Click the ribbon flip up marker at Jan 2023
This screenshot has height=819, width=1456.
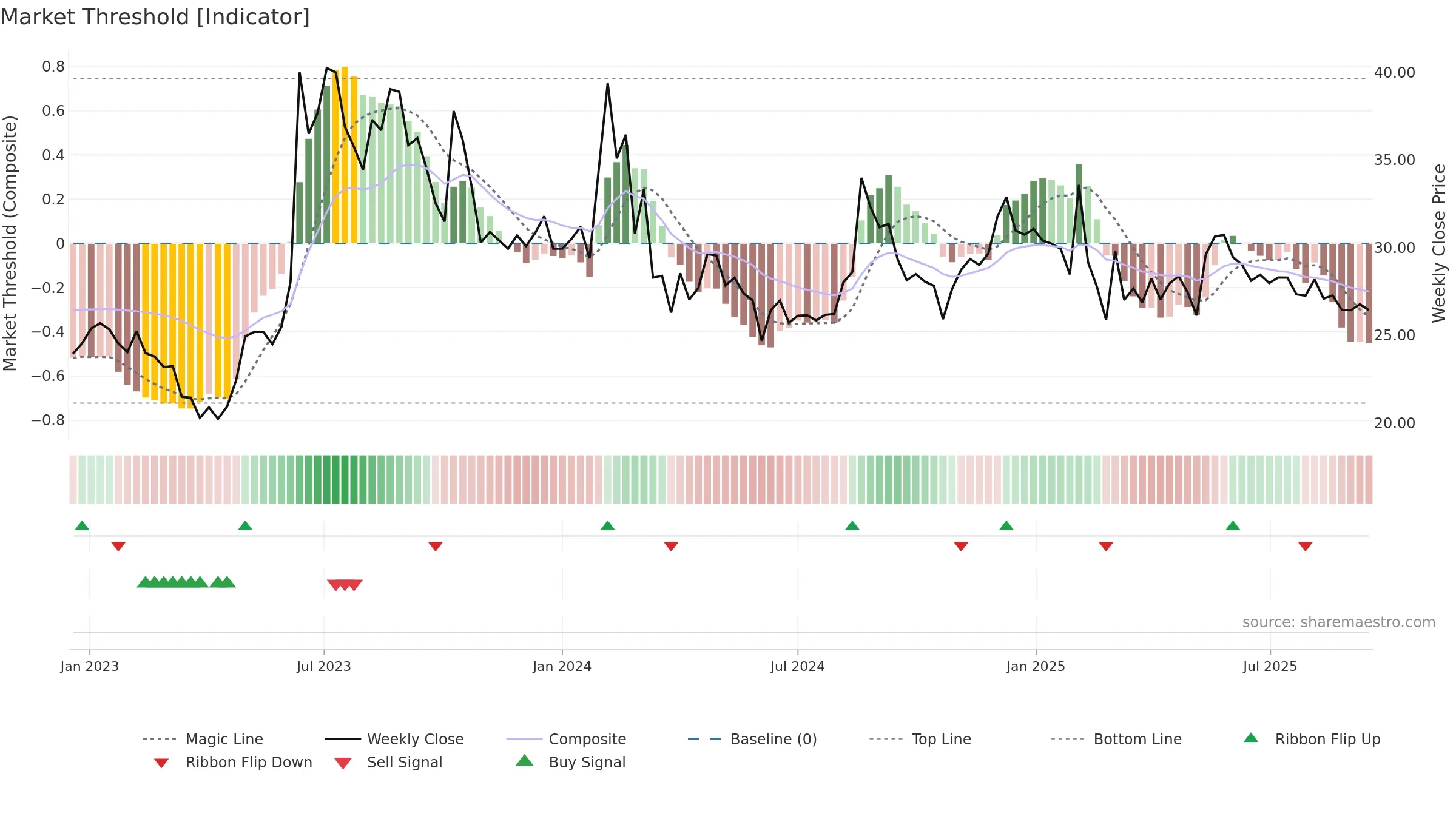82,525
